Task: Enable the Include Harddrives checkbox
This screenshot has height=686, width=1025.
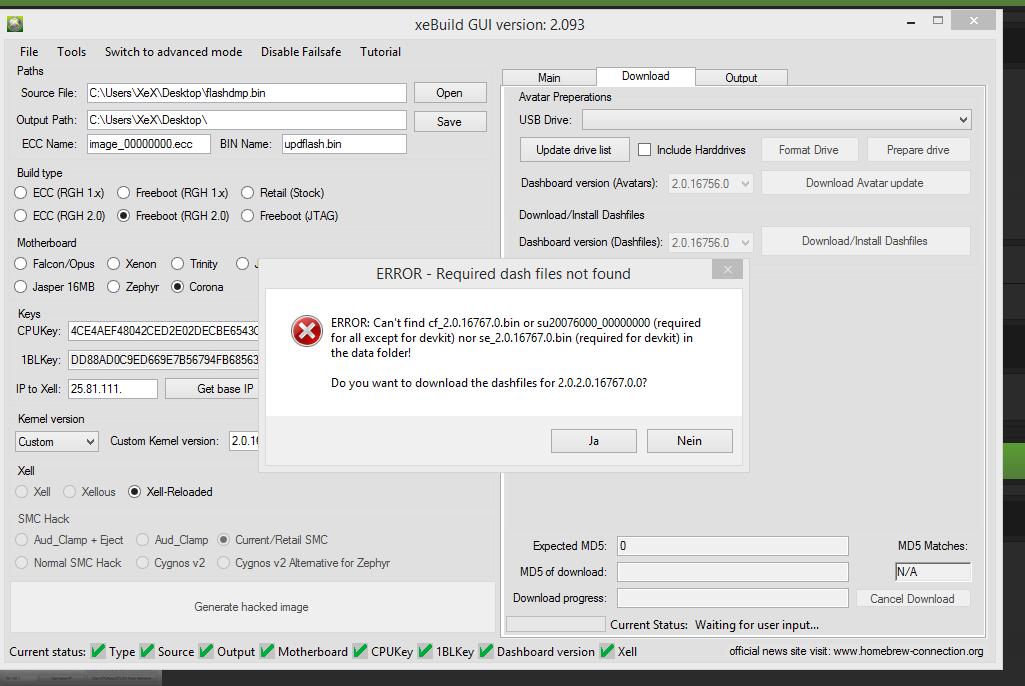Action: tap(643, 149)
